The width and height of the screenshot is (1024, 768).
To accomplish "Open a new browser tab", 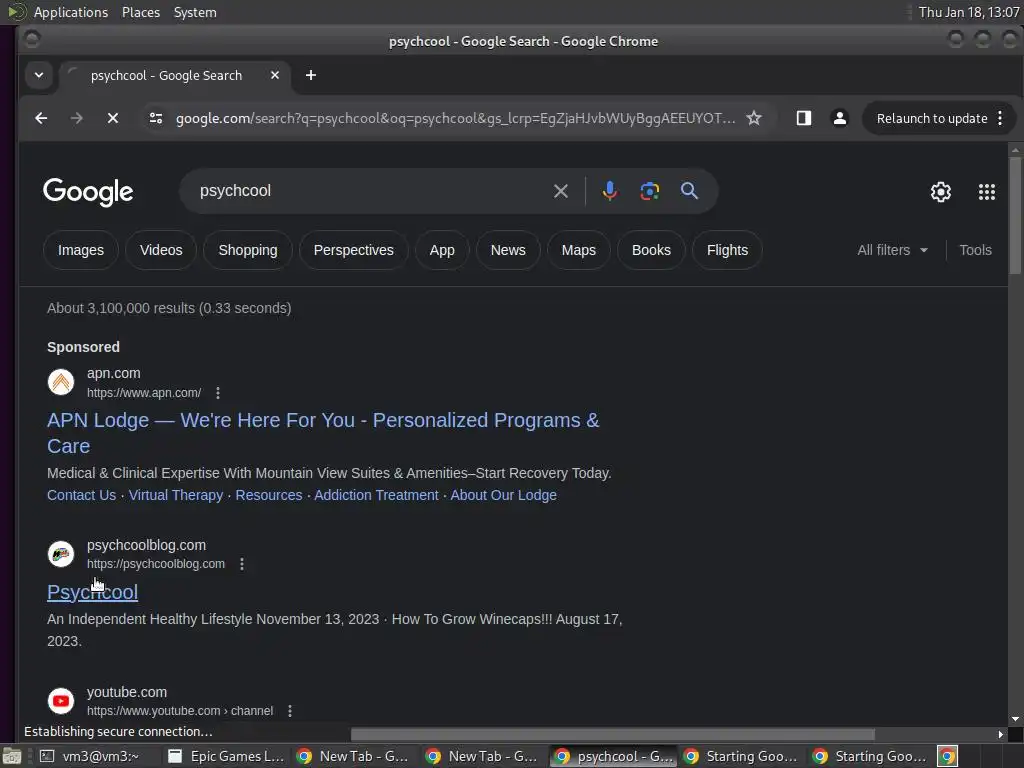I will point(311,75).
